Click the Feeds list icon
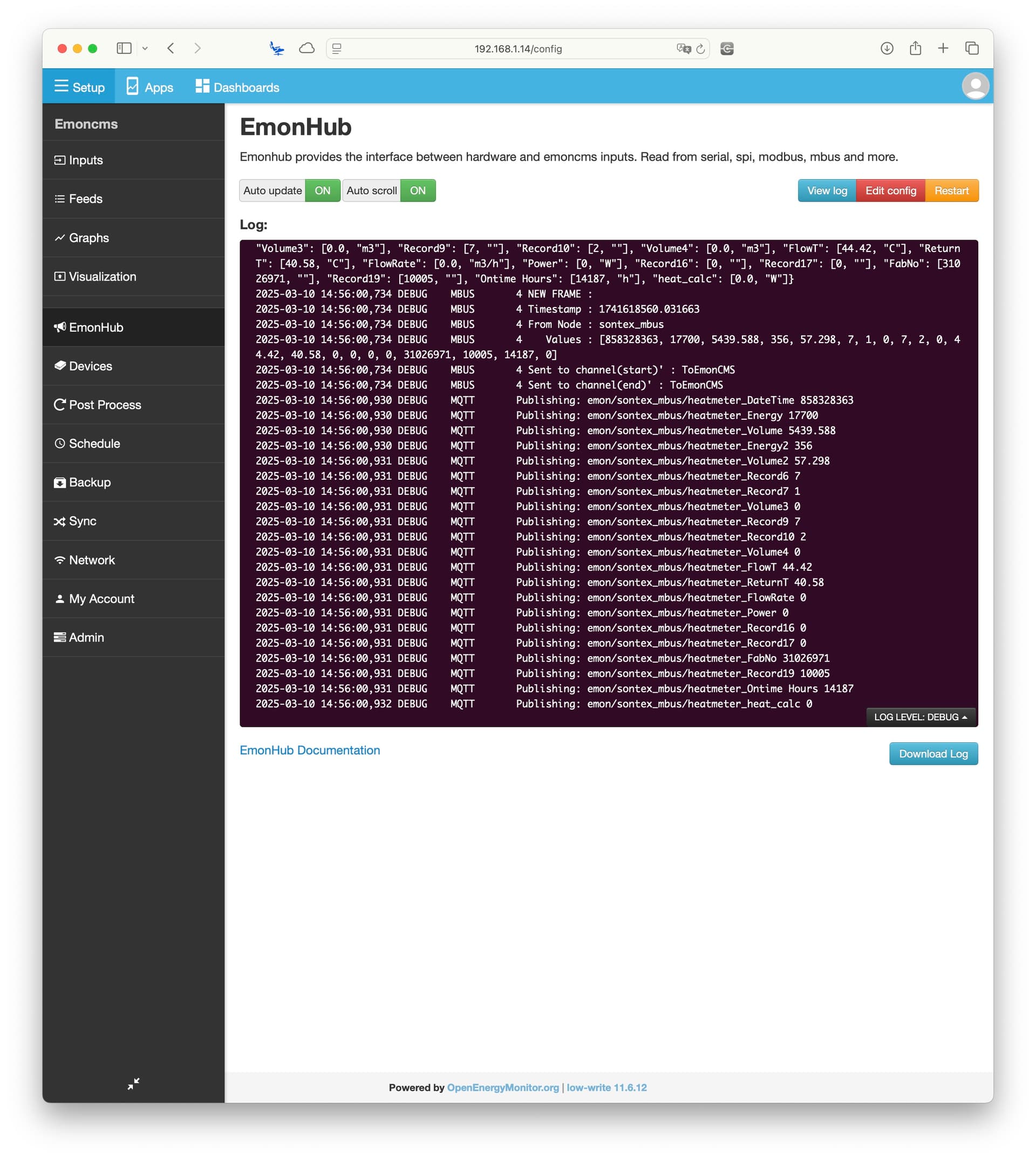Image resolution: width=1036 pixels, height=1159 pixels. pos(59,199)
